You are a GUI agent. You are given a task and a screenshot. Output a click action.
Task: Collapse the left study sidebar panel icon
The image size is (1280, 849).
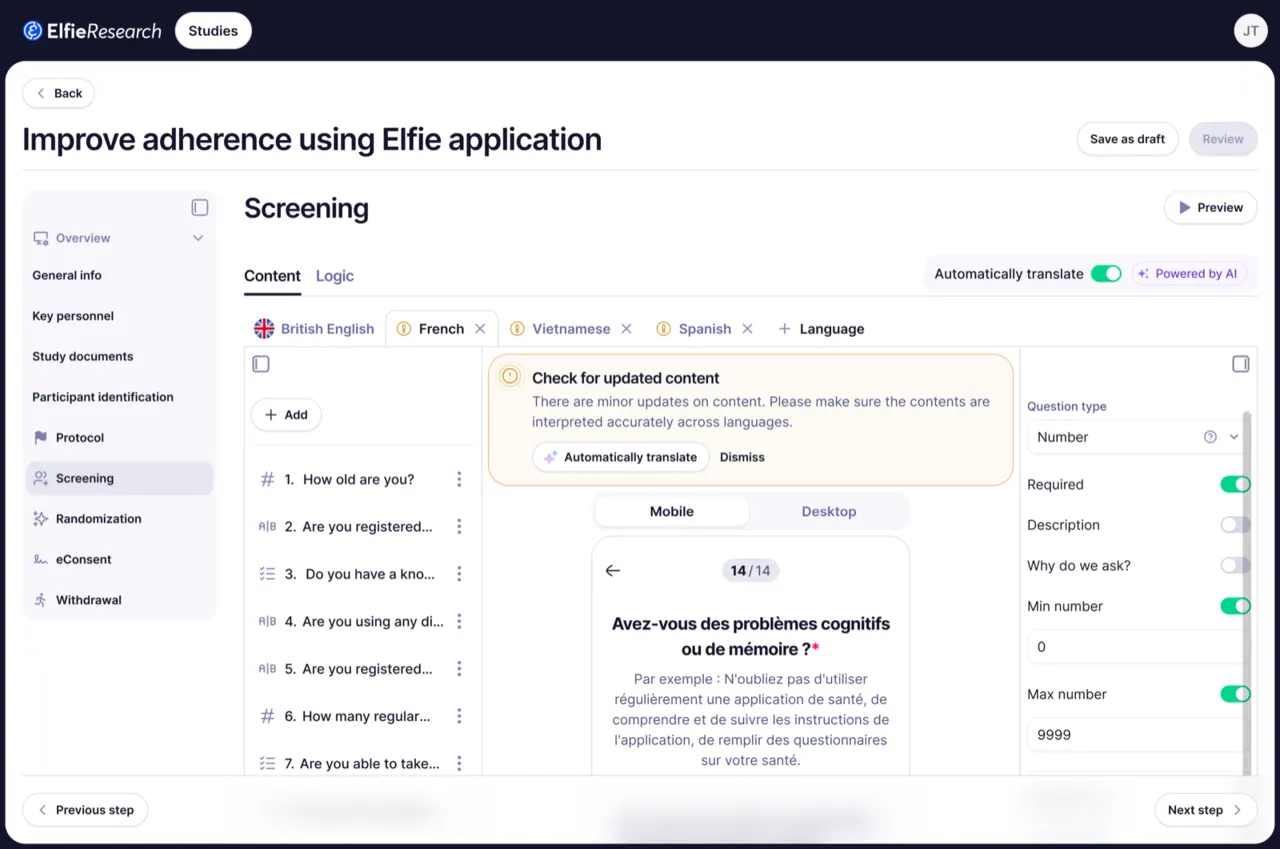coord(200,208)
